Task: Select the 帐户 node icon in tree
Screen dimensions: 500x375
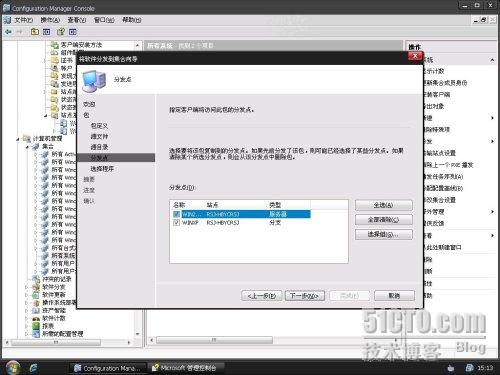Action: (54, 68)
